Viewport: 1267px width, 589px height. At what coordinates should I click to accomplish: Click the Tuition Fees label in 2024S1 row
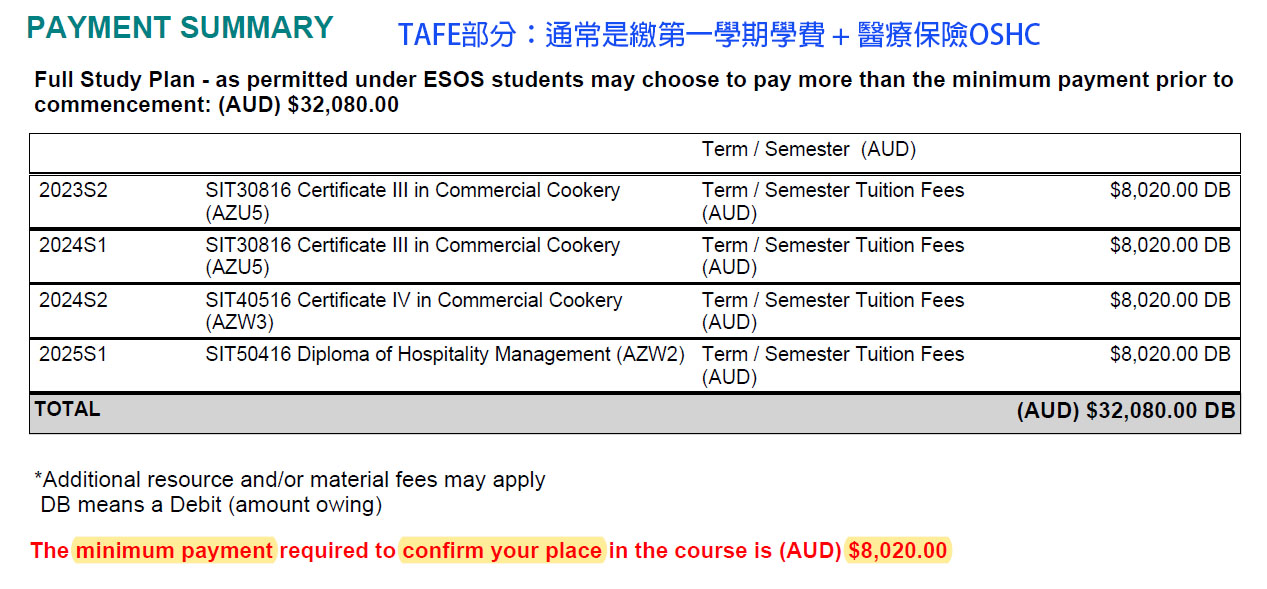coord(832,246)
